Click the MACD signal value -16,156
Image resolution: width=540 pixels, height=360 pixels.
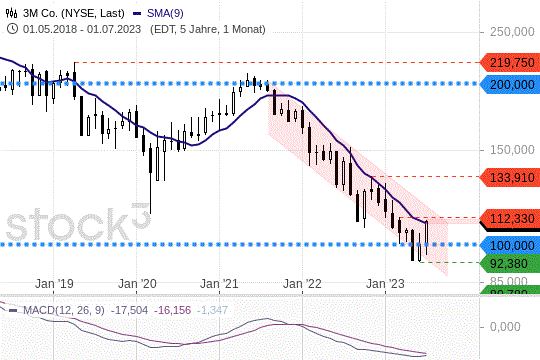tap(172, 310)
